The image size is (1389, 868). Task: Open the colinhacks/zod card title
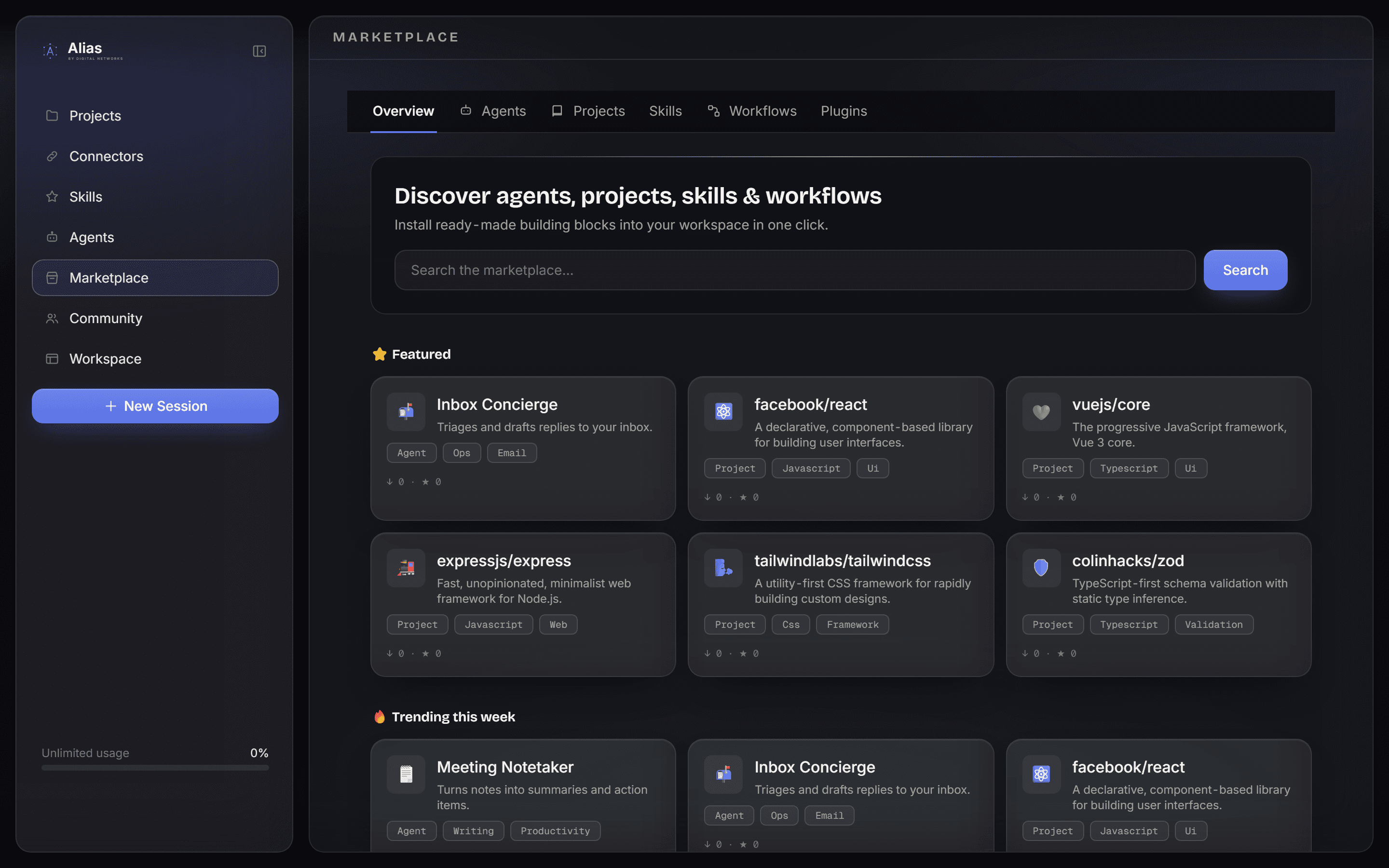pyautogui.click(x=1128, y=561)
